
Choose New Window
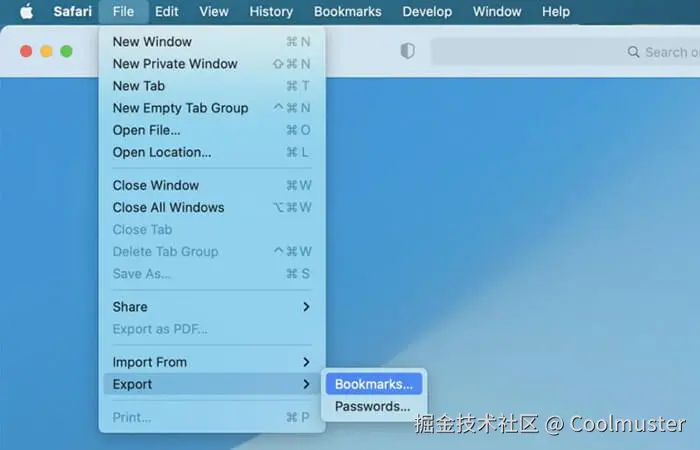point(212,42)
